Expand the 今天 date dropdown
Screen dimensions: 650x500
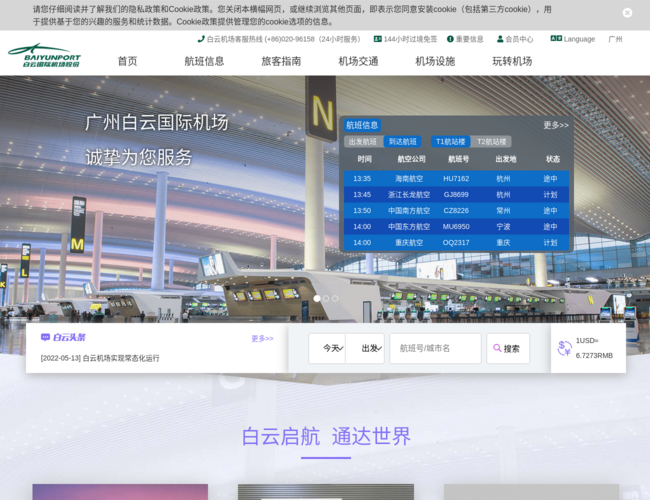tap(327, 348)
